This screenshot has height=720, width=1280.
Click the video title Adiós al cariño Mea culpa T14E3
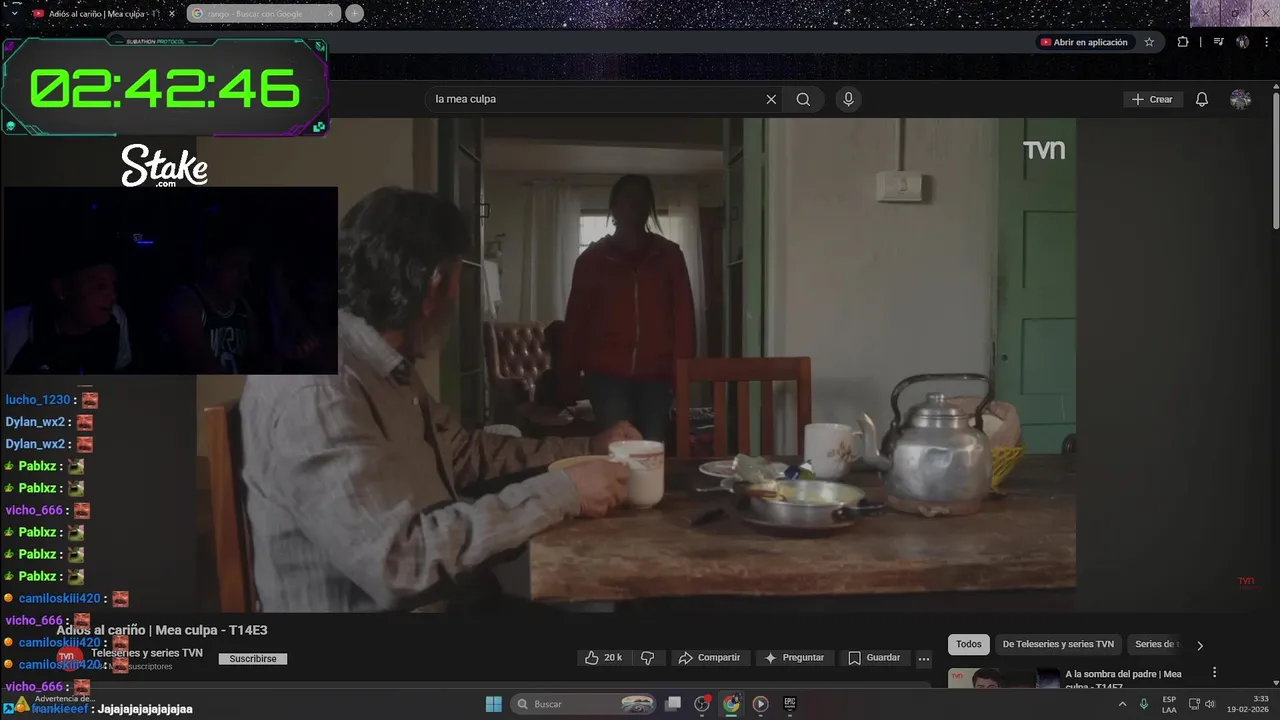pyautogui.click(x=162, y=630)
